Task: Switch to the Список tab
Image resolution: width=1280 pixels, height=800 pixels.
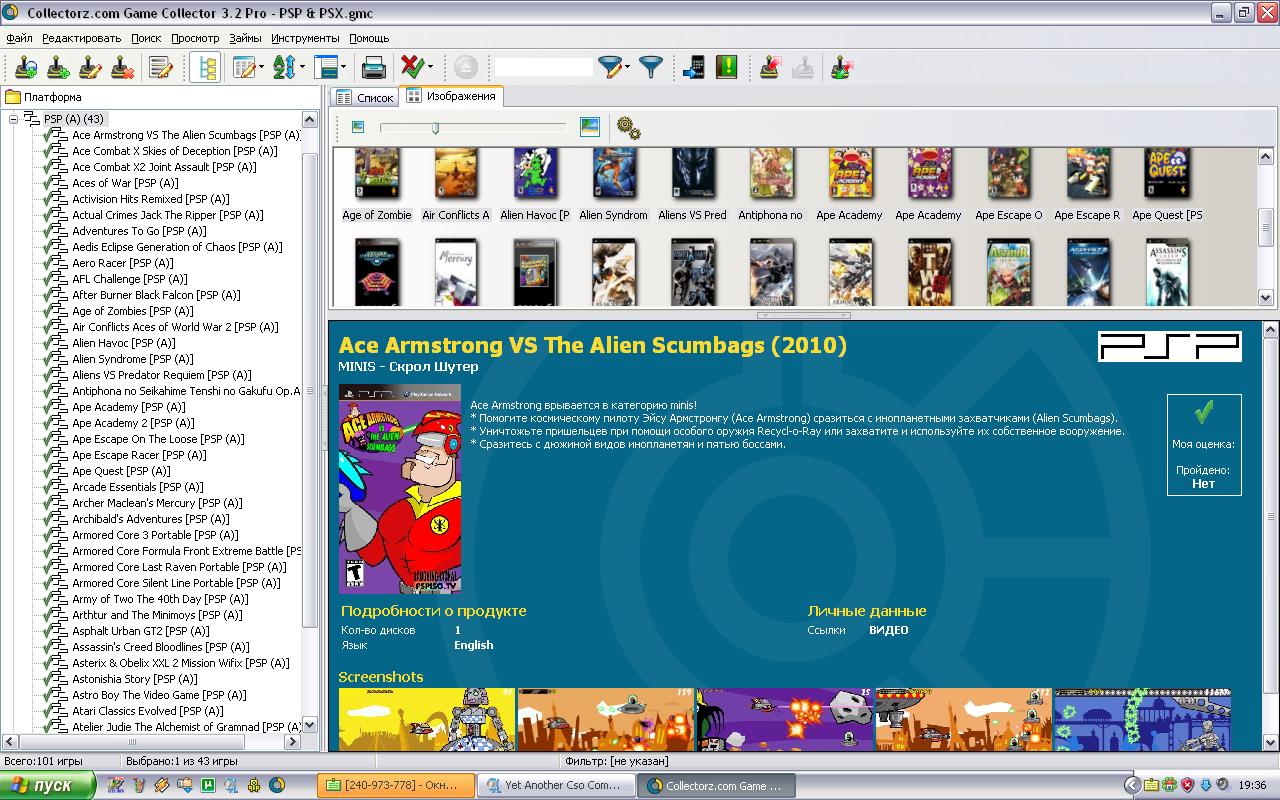Action: click(365, 97)
